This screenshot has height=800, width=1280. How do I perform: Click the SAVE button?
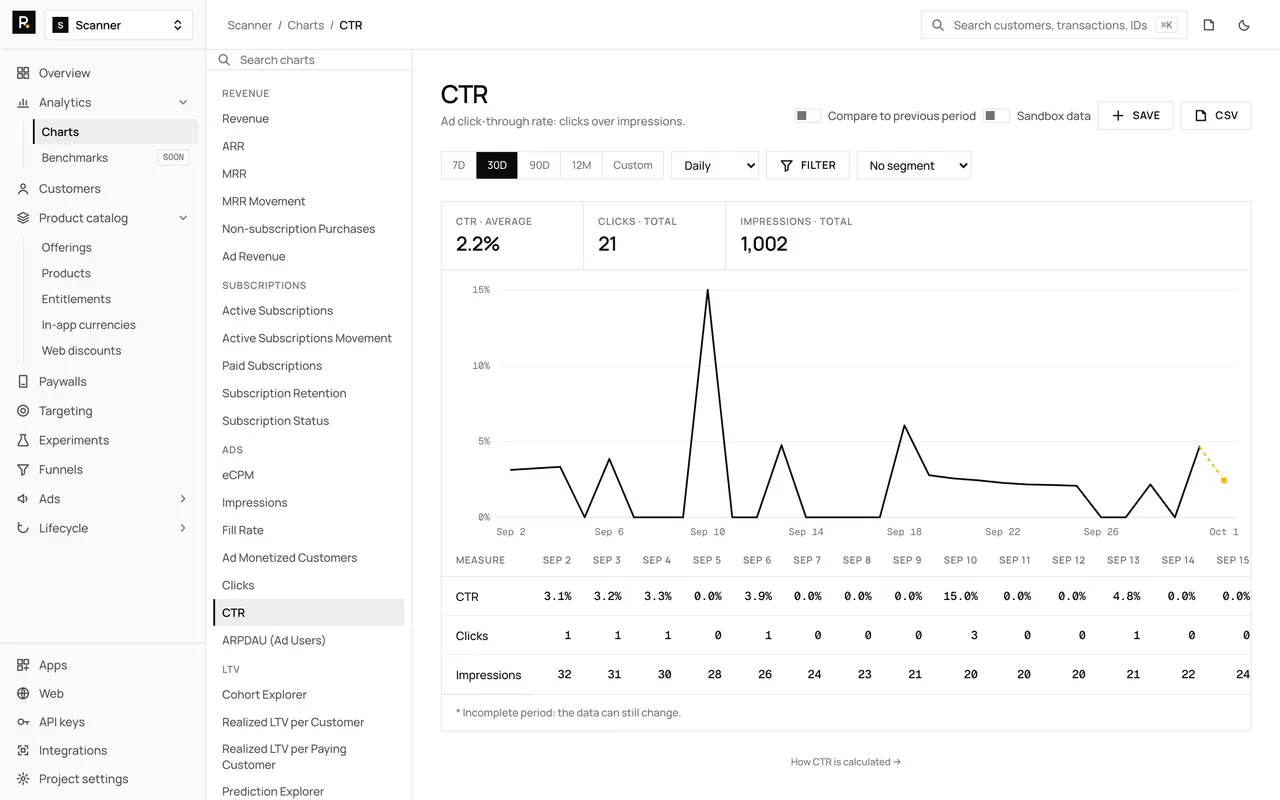[x=1135, y=115]
